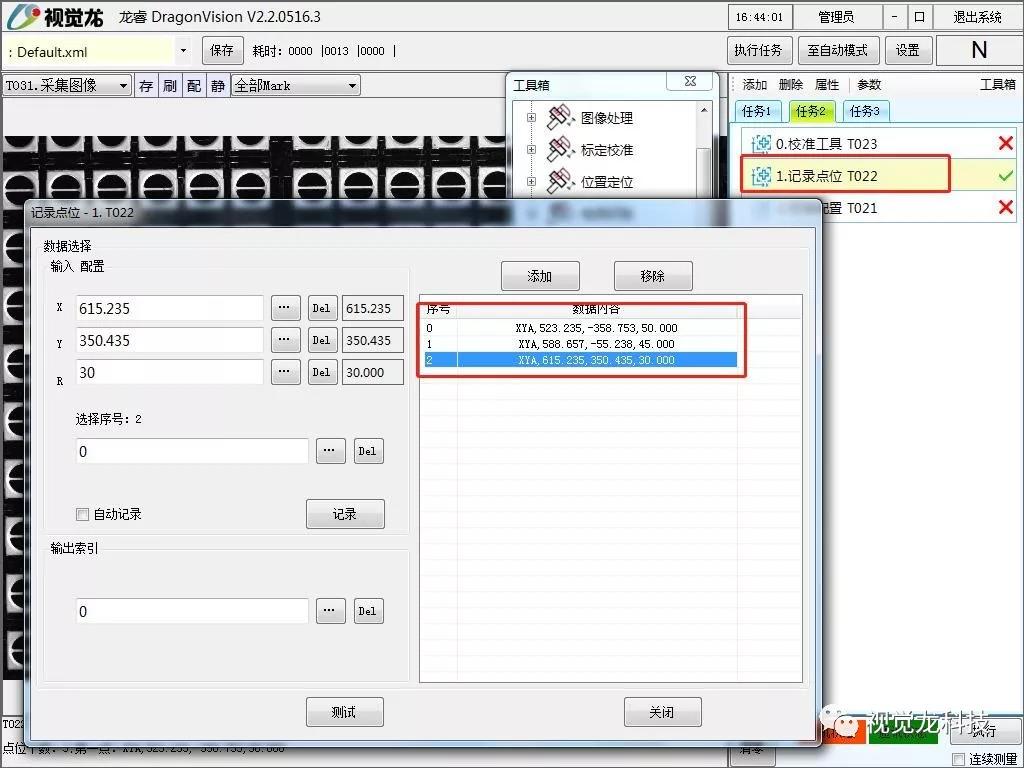Image resolution: width=1024 pixels, height=768 pixels.
Task: Click the 标定校准 toolbox tool icon
Action: click(x=561, y=150)
